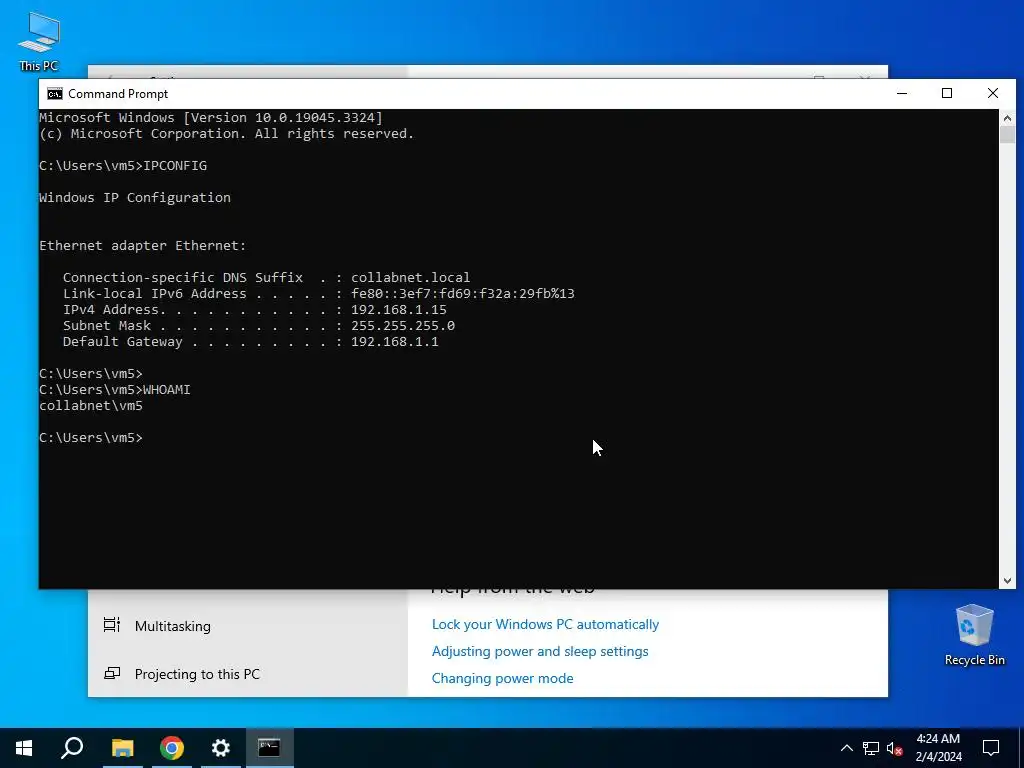
Task: Open the This PC desktop icon
Action: (39, 42)
